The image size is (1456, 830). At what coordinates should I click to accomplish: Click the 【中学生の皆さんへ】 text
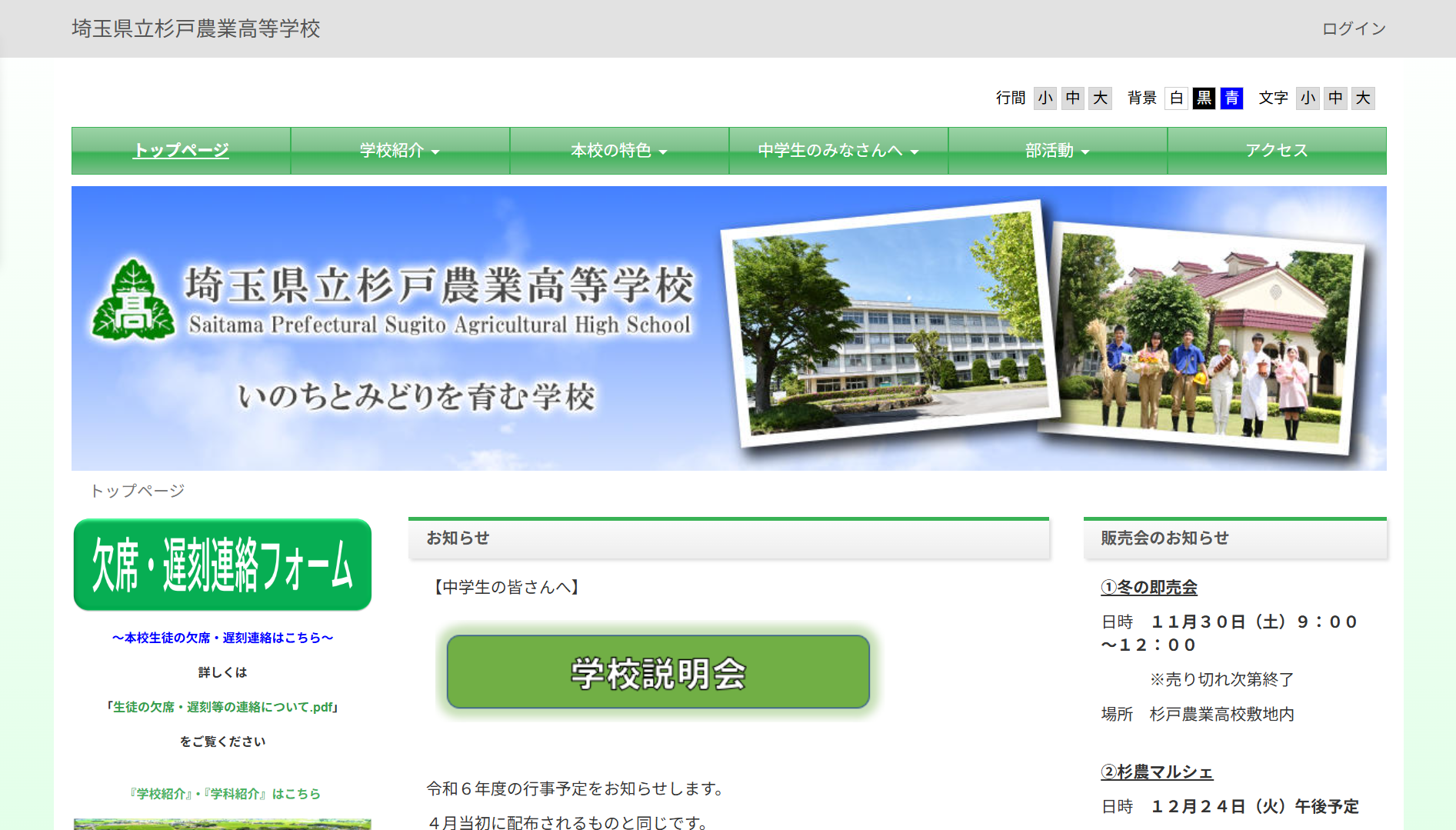coord(505,588)
